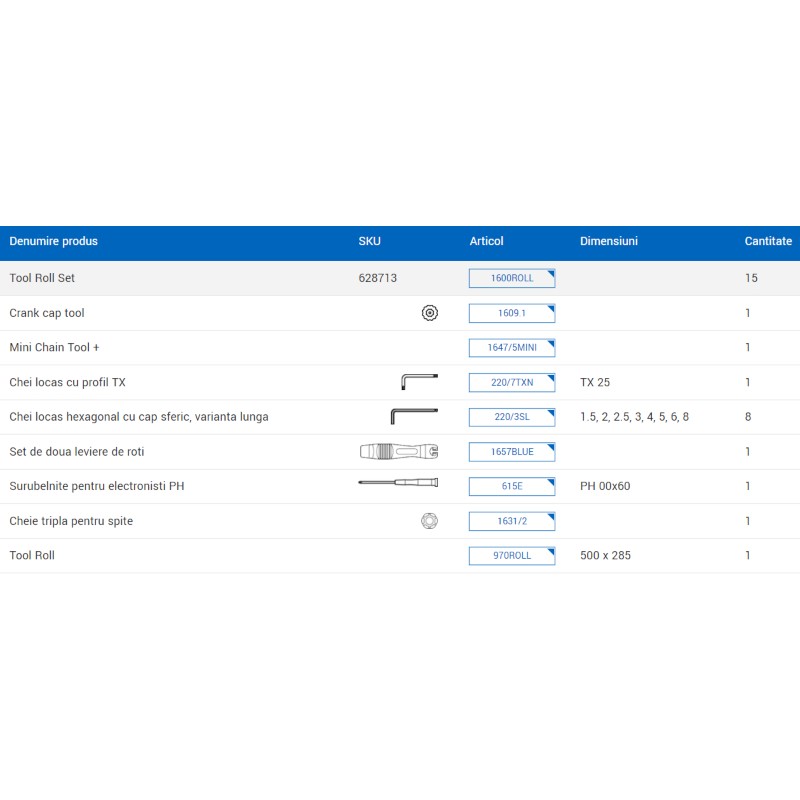Click the SKU column header
The width and height of the screenshot is (800, 800).
tap(369, 241)
